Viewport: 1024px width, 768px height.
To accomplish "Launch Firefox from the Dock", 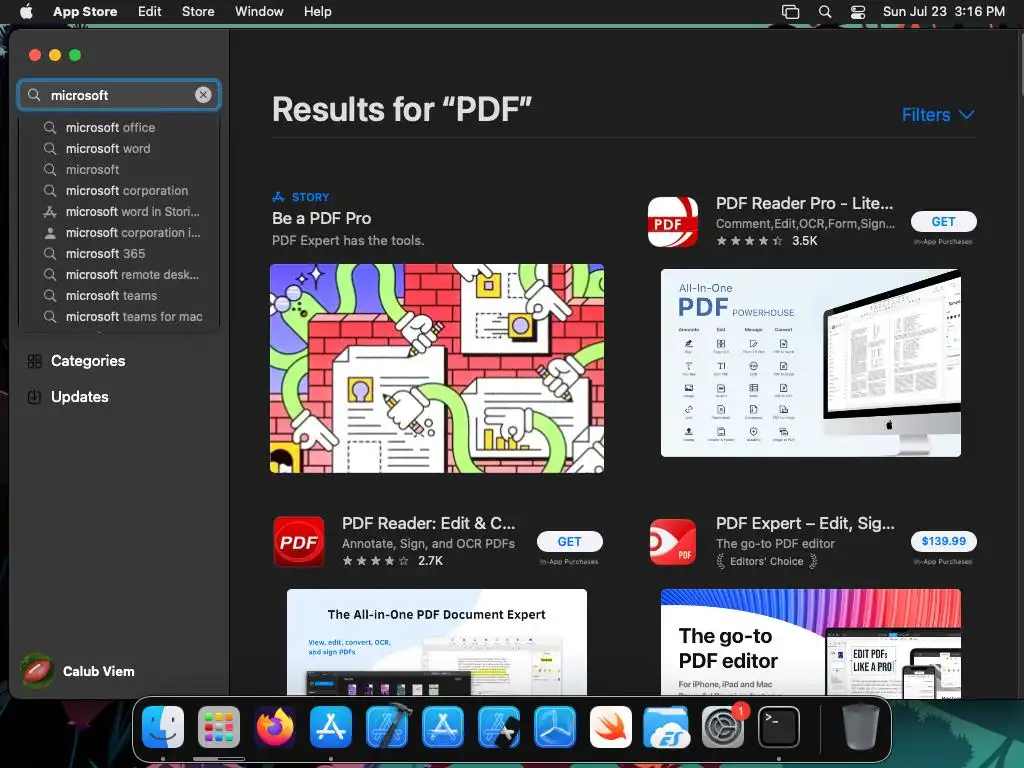I will click(275, 727).
